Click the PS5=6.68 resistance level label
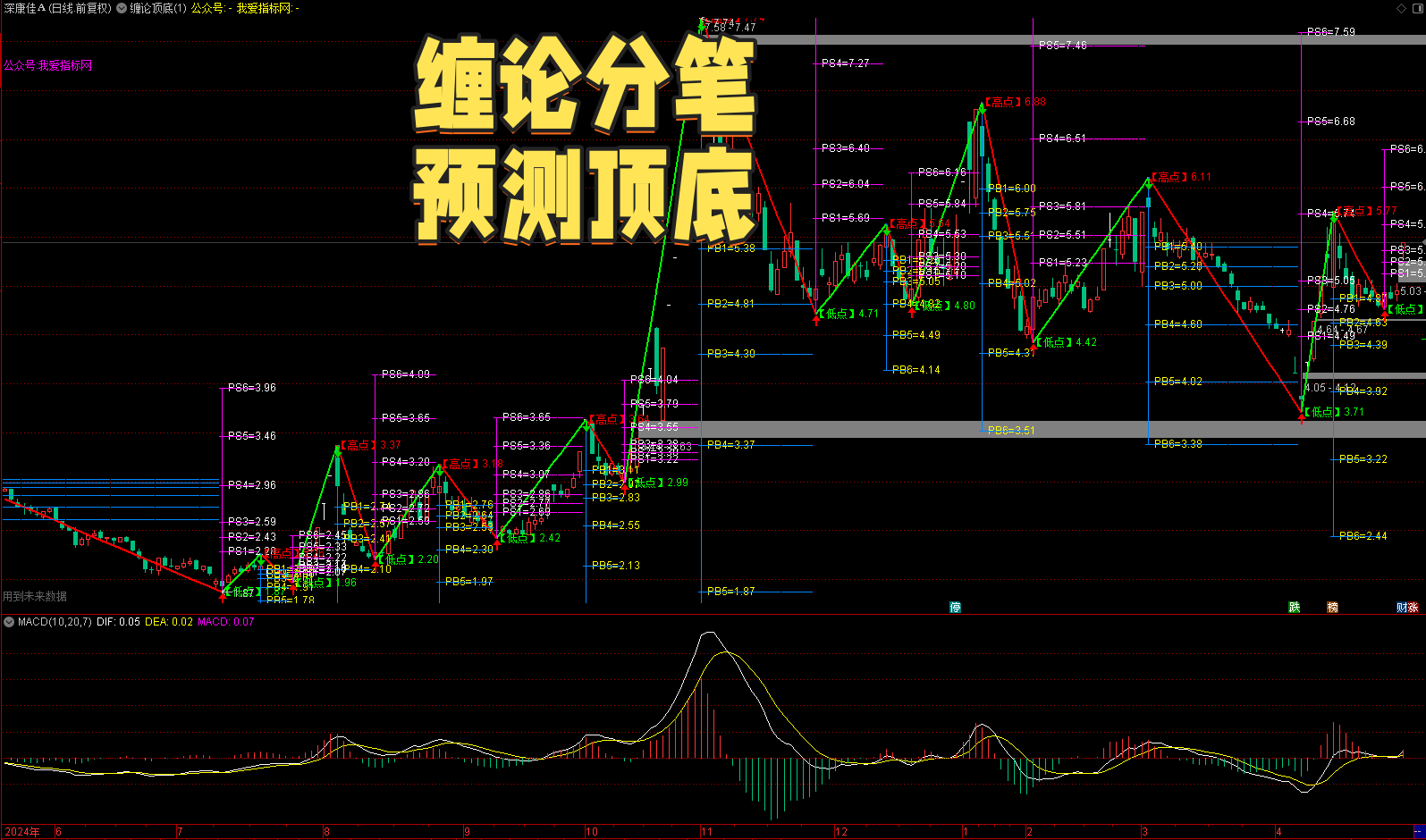Viewport: 1426px width, 840px height. click(1330, 122)
